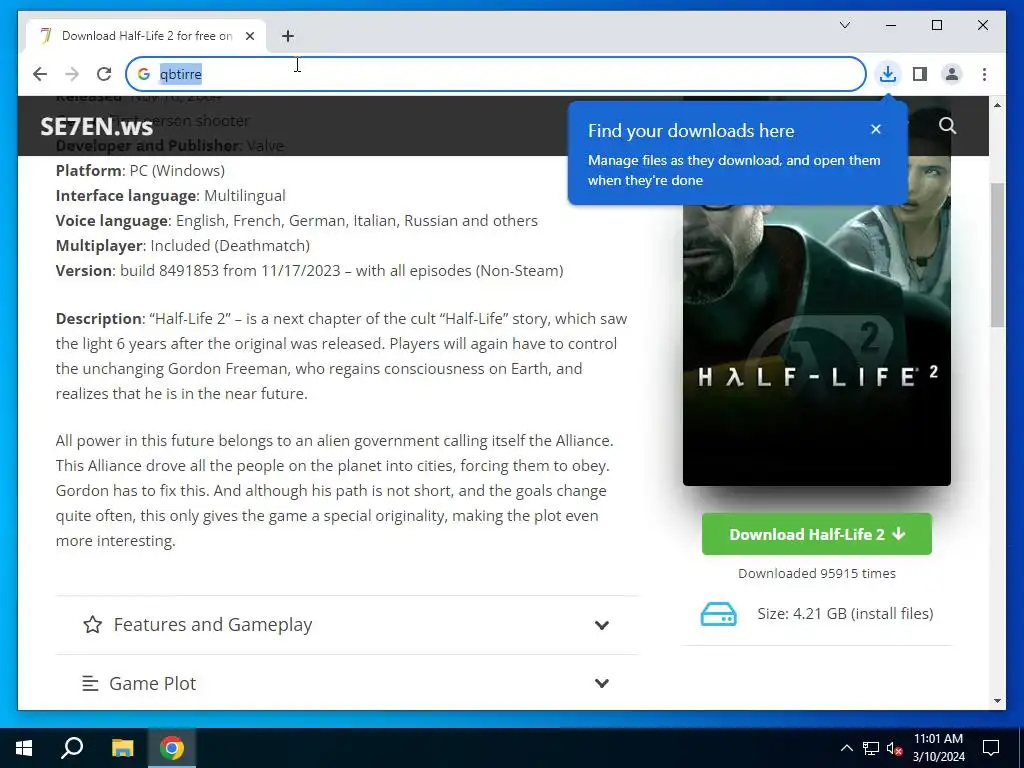
Task: Open the taskbar clock showing 11:01 AM
Action: (x=938, y=748)
